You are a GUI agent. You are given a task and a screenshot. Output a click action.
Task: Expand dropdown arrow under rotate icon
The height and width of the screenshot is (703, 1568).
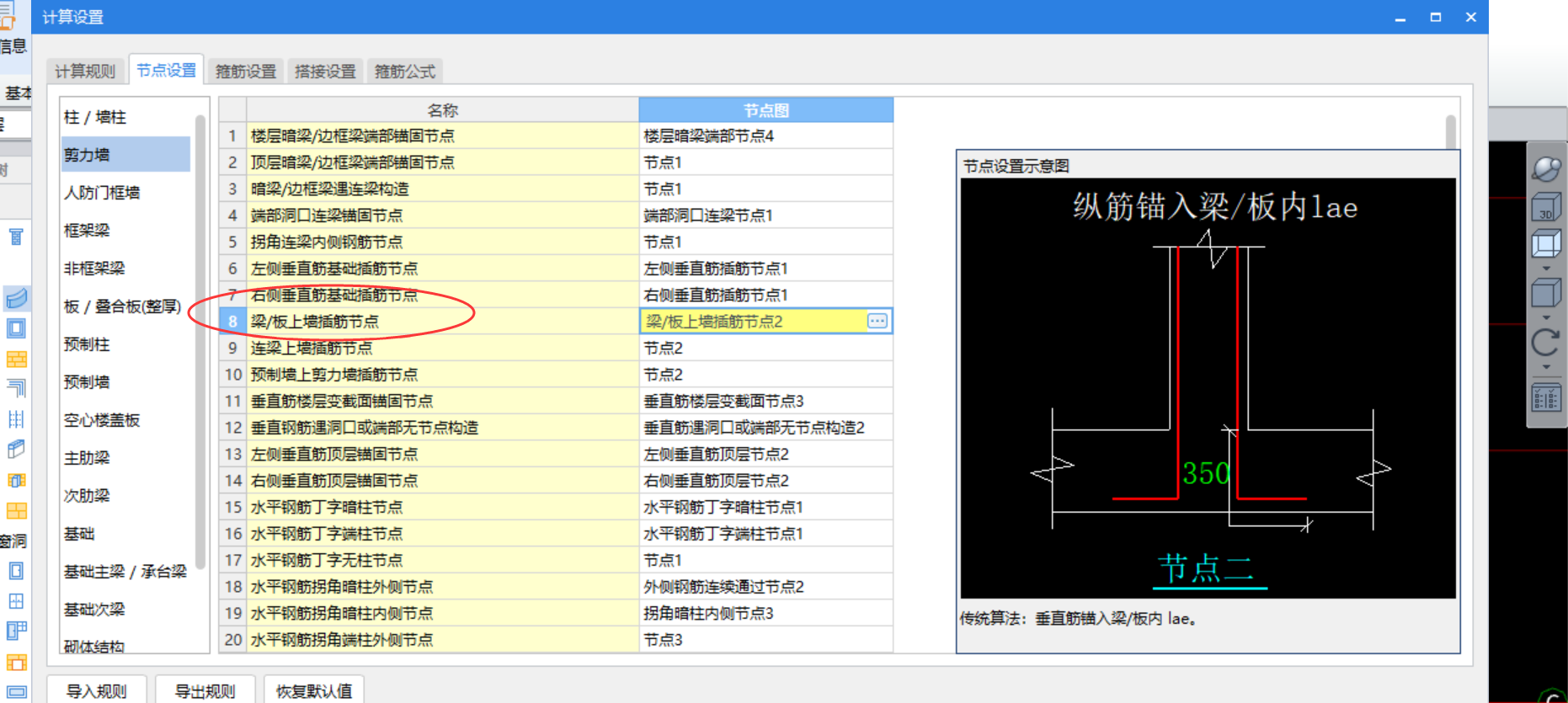coord(1546,367)
